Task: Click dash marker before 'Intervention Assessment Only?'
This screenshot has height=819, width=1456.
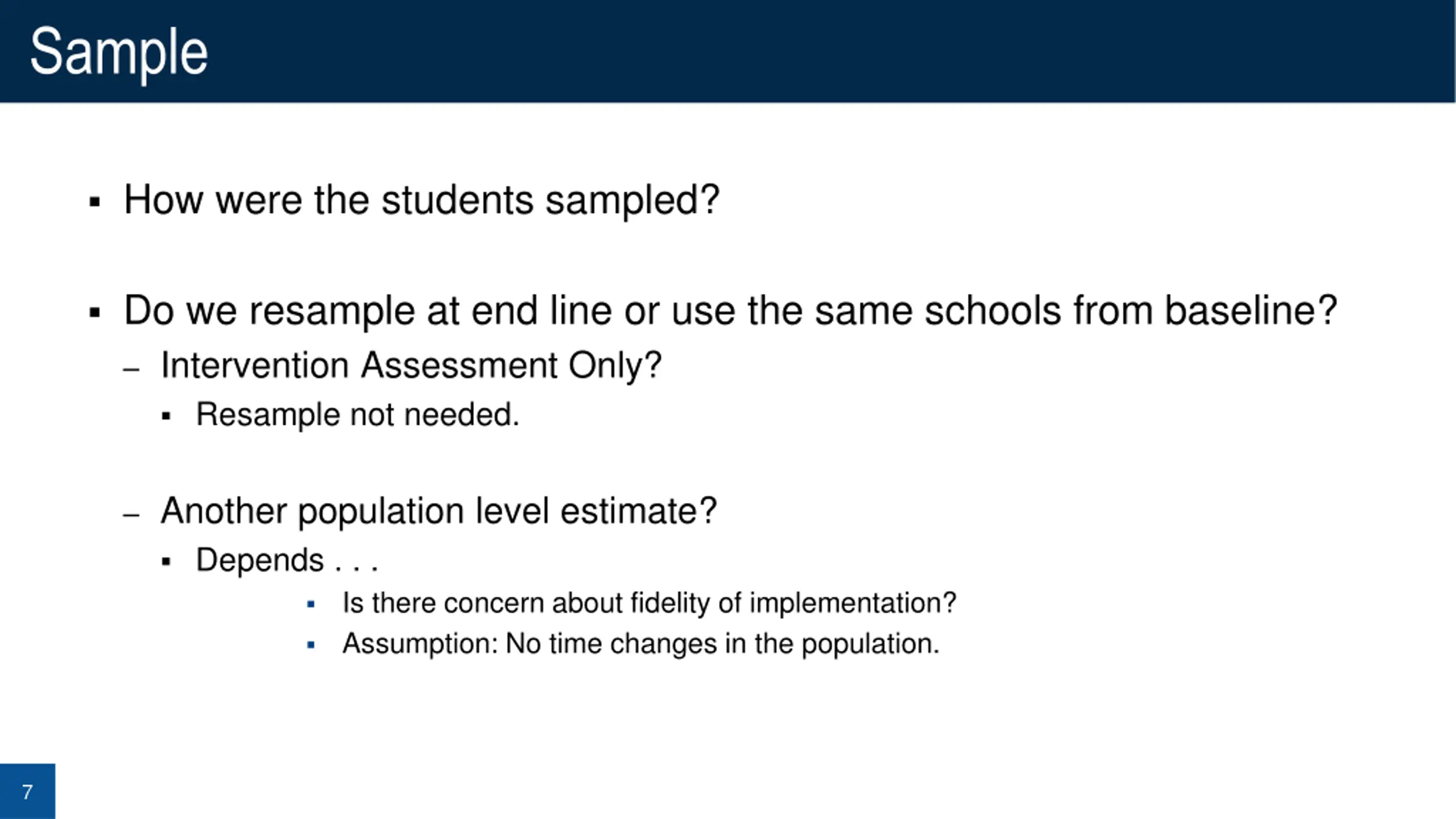Action: [x=131, y=370]
